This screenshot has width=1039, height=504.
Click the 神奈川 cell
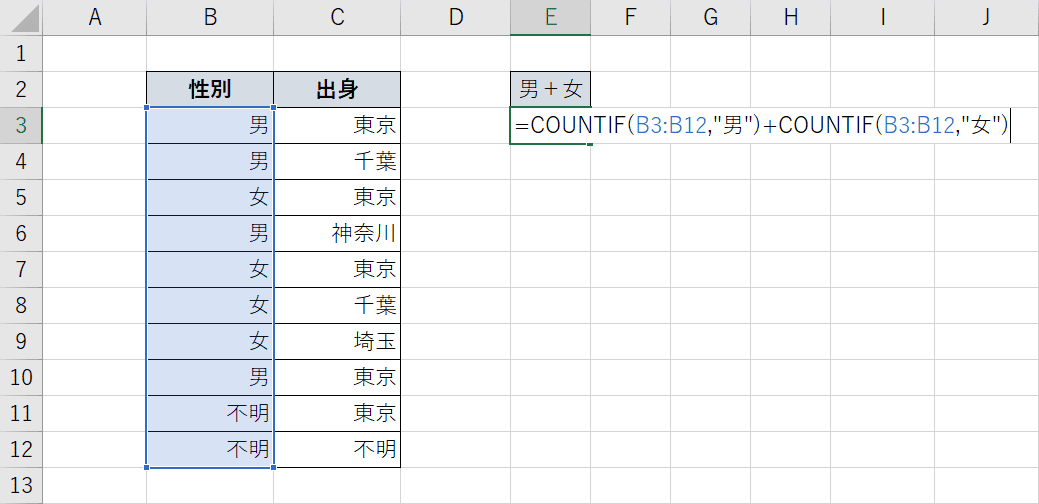337,234
